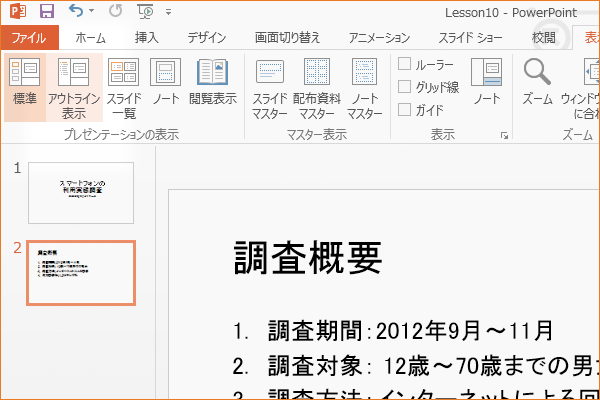Click the 調査期間 list item text
Screen dimensions: 600x400
(410, 331)
